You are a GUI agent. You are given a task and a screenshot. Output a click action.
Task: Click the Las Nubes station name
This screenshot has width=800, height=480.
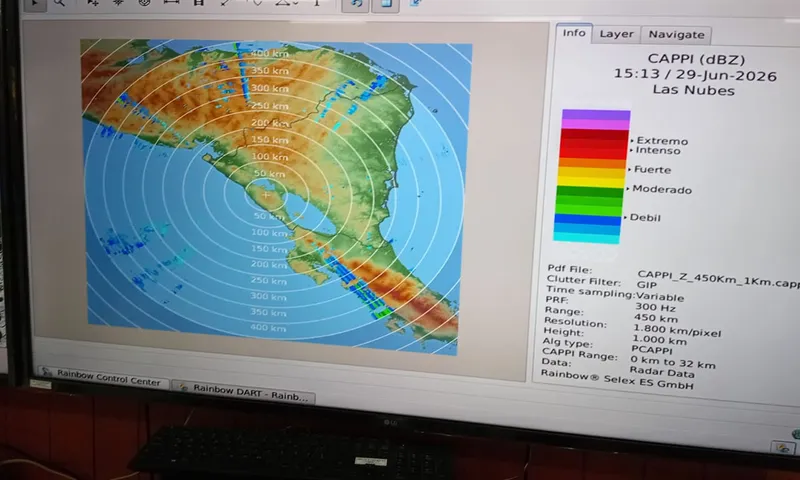point(693,90)
